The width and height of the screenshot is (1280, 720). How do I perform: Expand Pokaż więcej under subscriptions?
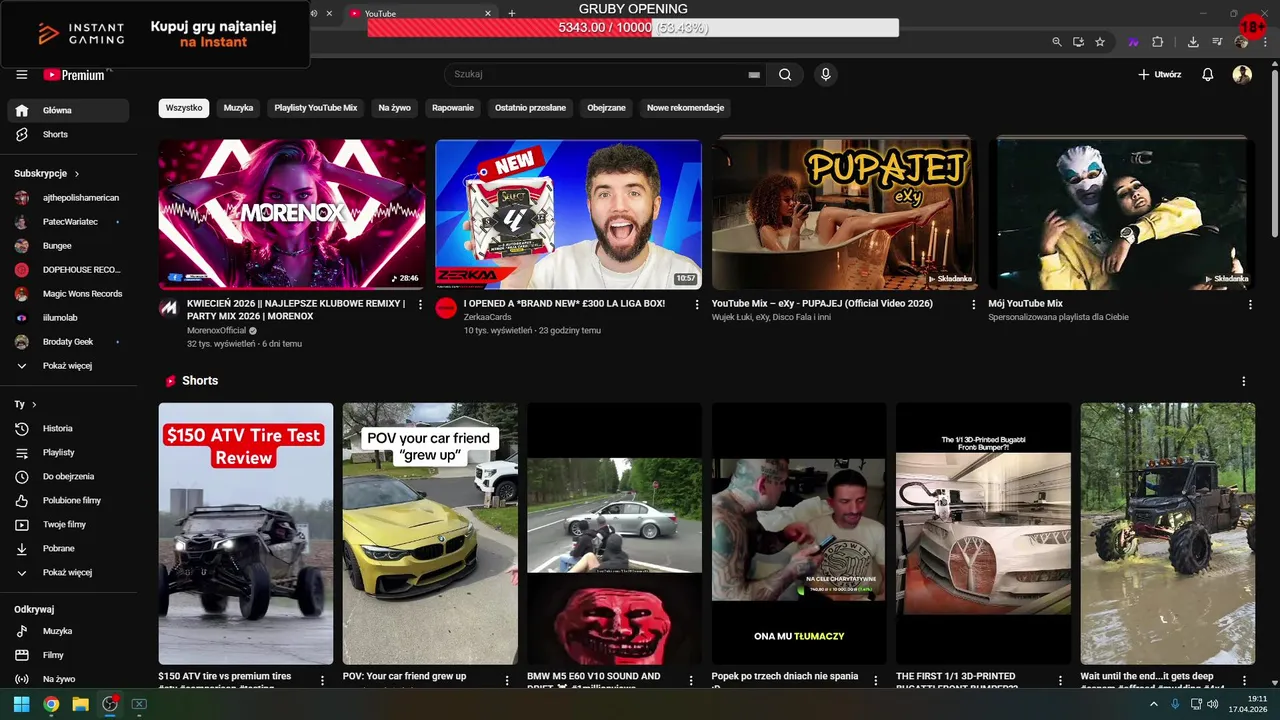point(68,366)
